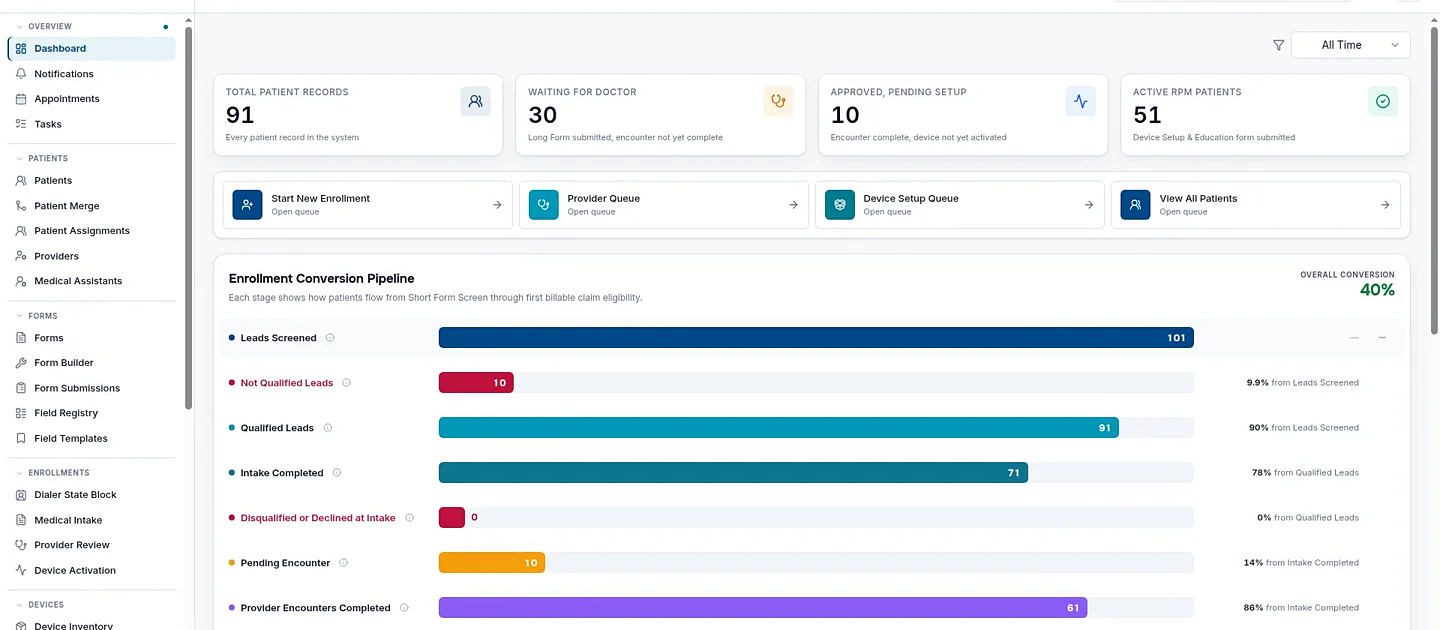
Task: Click the Patient Merge icon
Action: [x=21, y=206]
